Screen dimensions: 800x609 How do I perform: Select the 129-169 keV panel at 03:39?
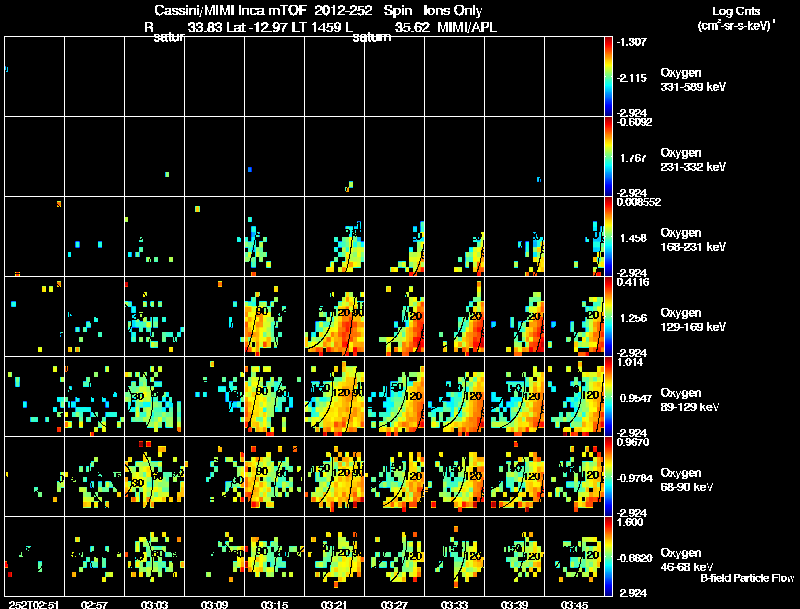coord(514,317)
